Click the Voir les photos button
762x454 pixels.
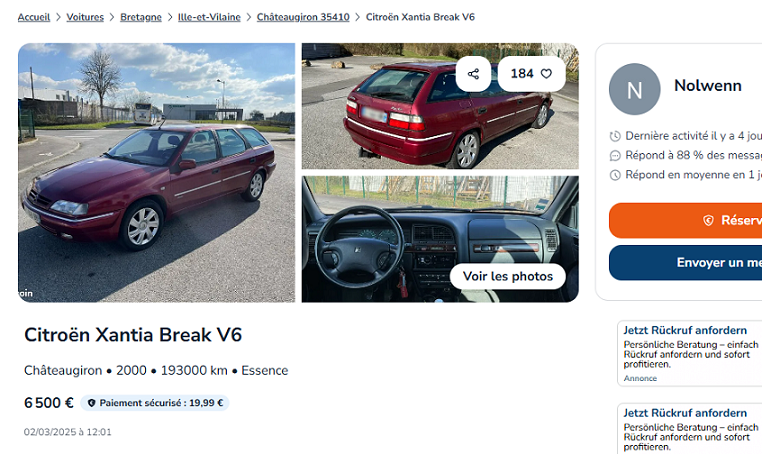click(x=508, y=276)
